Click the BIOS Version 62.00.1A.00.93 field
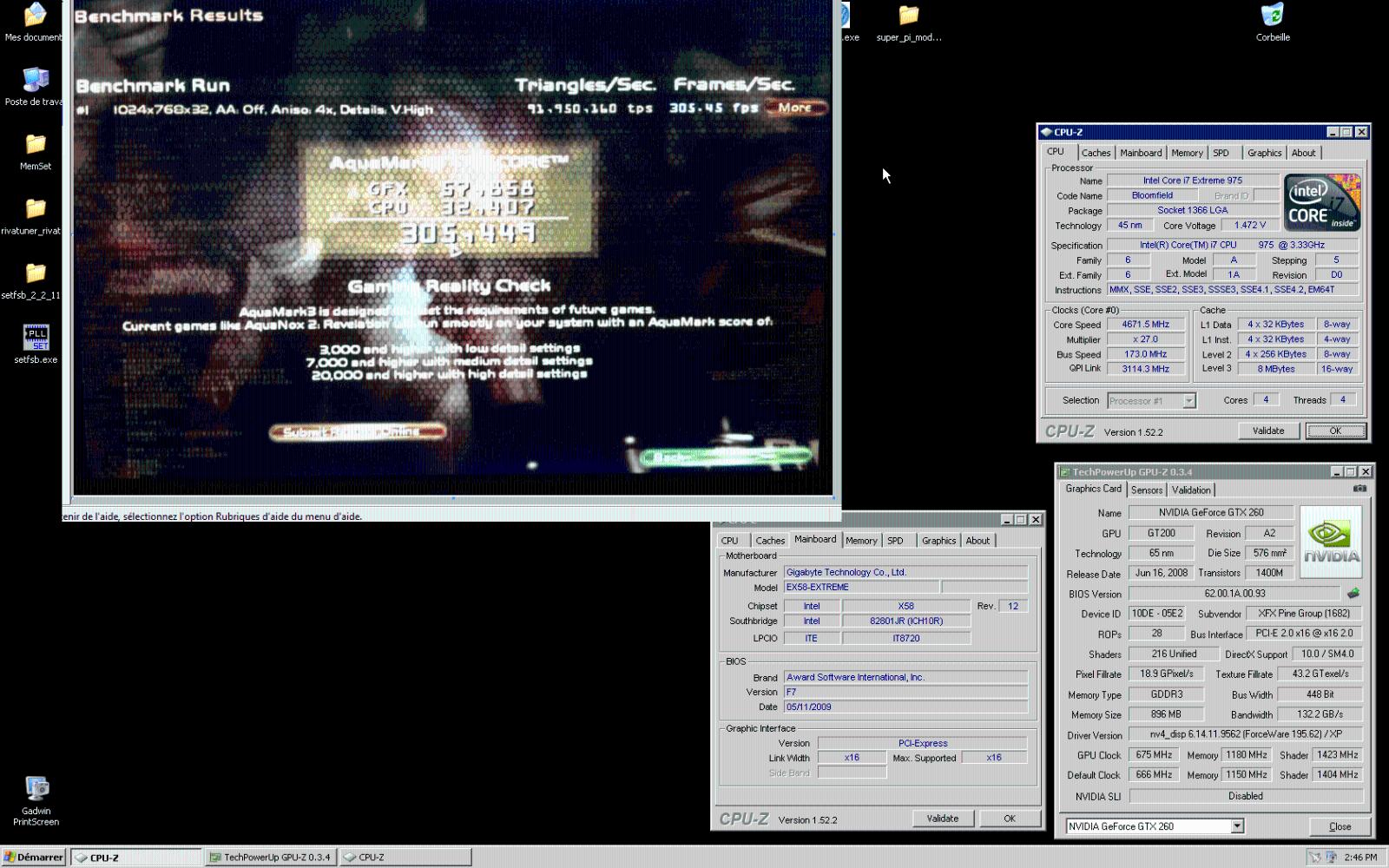This screenshot has width=1389, height=868. tap(1234, 594)
